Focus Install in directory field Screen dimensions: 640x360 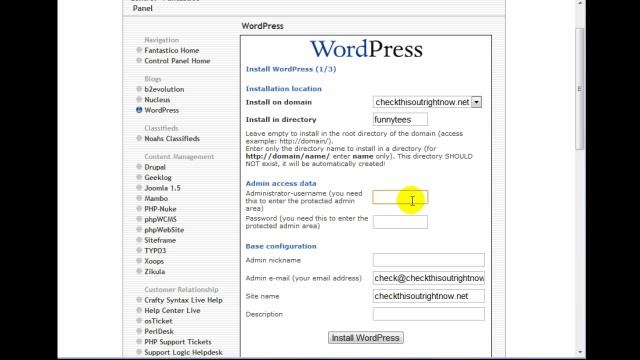coord(400,120)
